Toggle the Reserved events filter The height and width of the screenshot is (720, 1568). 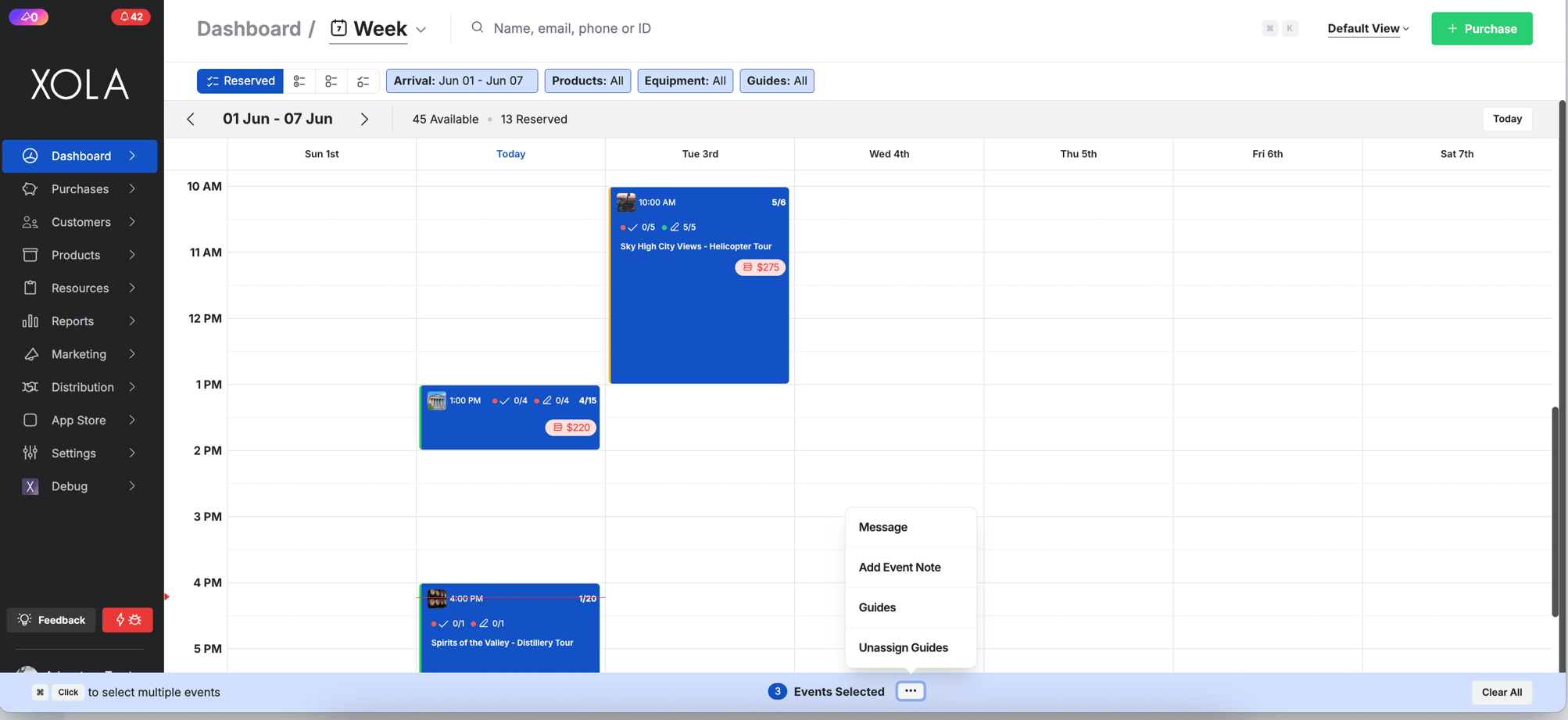click(239, 81)
